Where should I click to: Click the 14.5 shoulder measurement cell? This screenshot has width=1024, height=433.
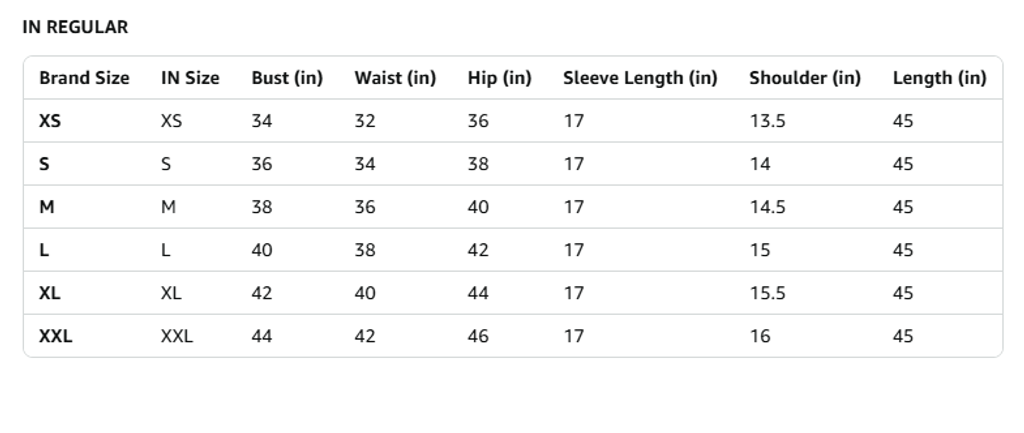tap(767, 207)
